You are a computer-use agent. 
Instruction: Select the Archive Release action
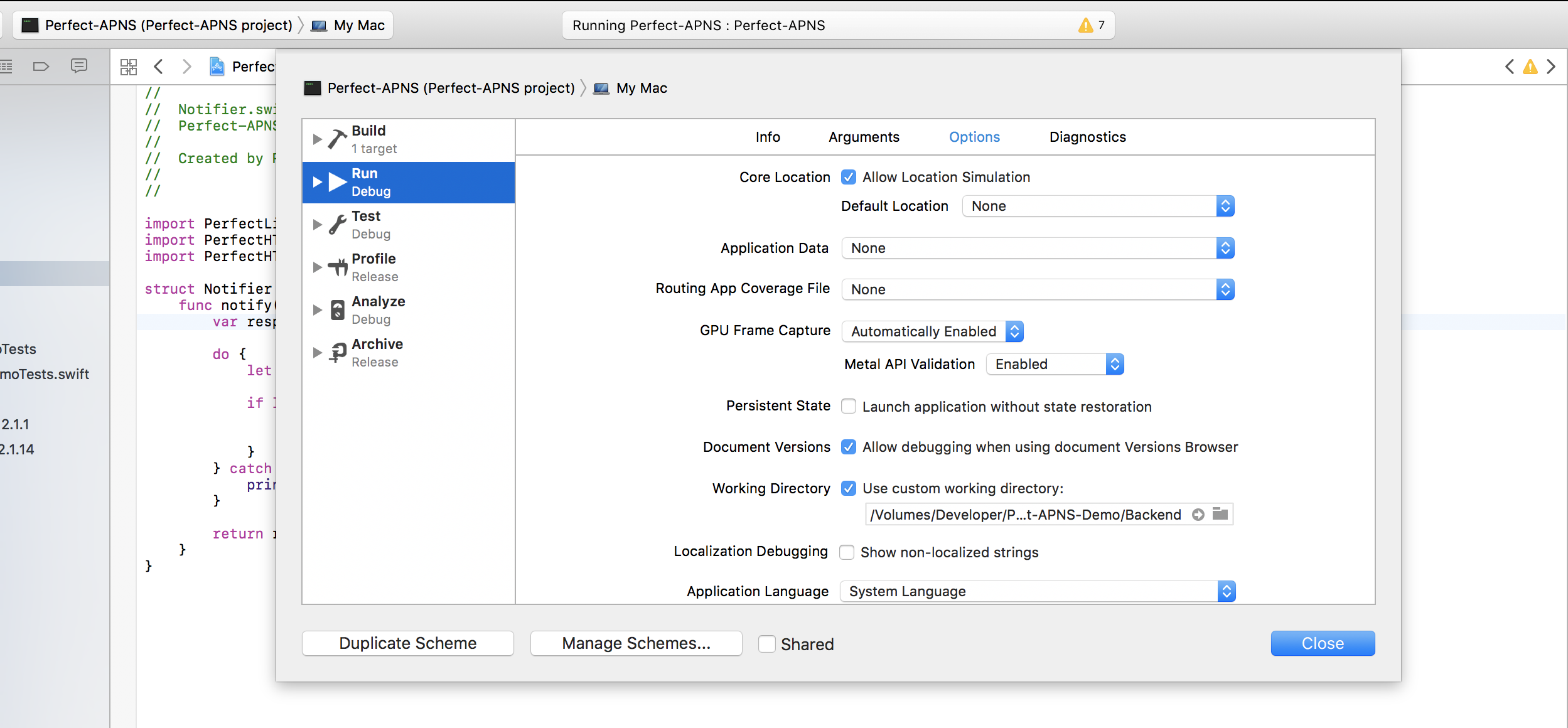coord(377,352)
